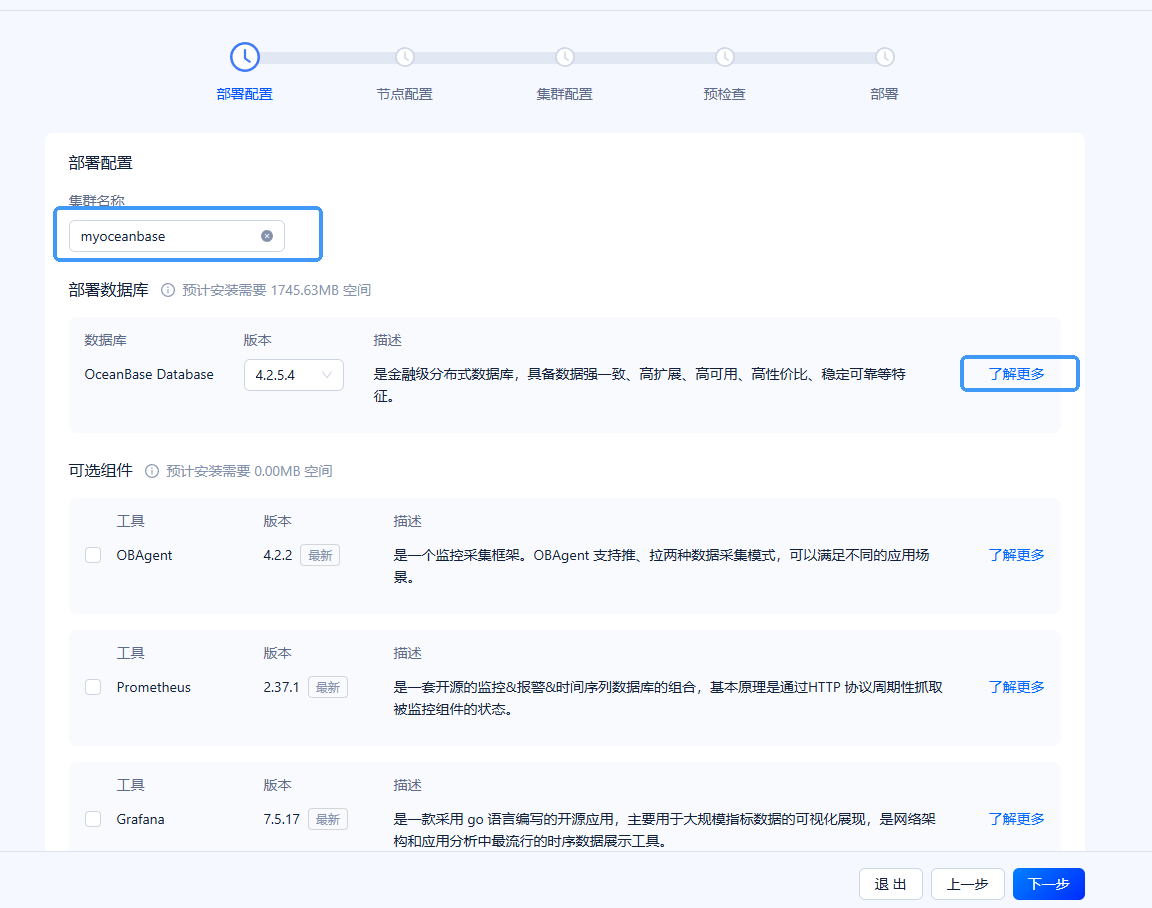
Task: Click info icon next to 部署数据库
Action: point(168,290)
